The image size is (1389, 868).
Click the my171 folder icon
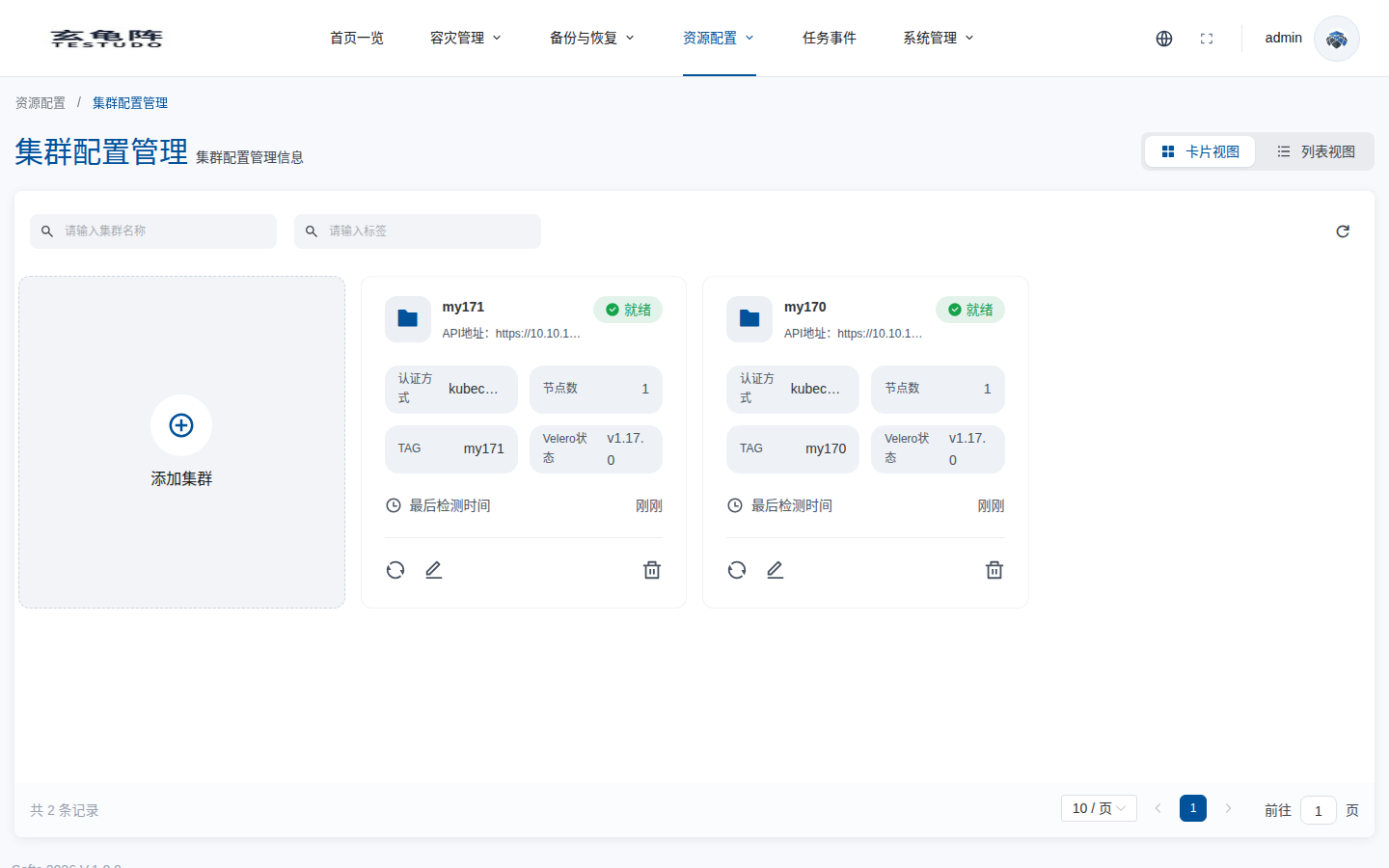click(x=408, y=319)
